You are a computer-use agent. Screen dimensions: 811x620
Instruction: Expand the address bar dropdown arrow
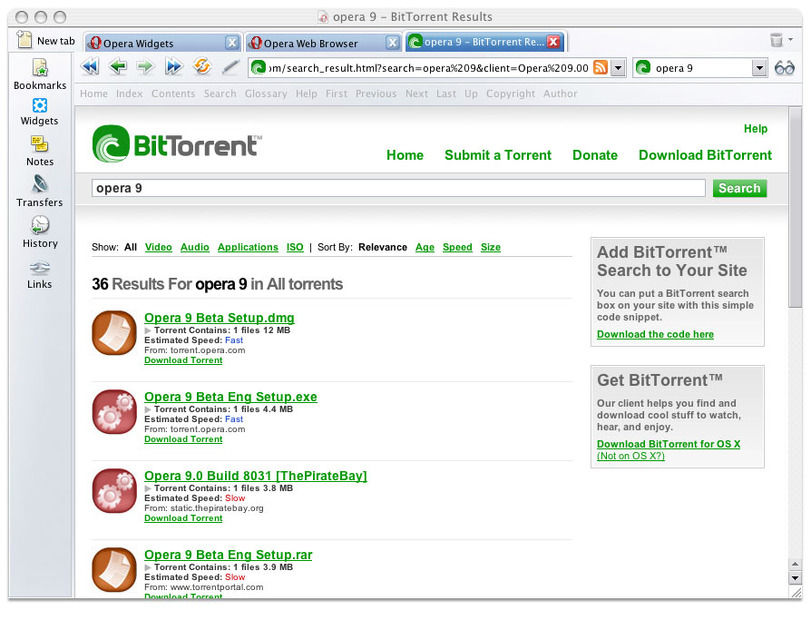pos(618,68)
